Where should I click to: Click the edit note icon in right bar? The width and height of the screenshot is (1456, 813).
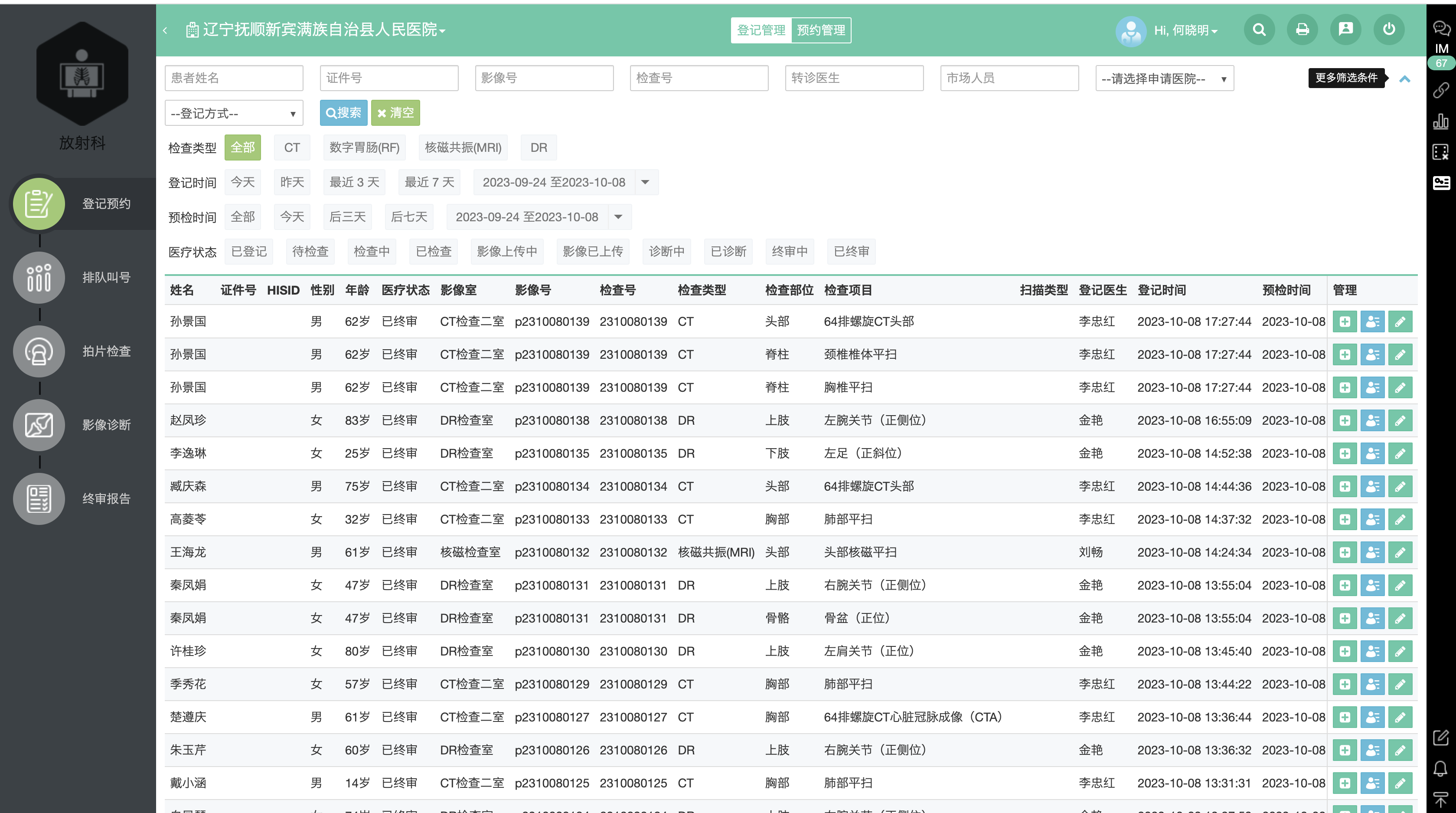(1441, 737)
